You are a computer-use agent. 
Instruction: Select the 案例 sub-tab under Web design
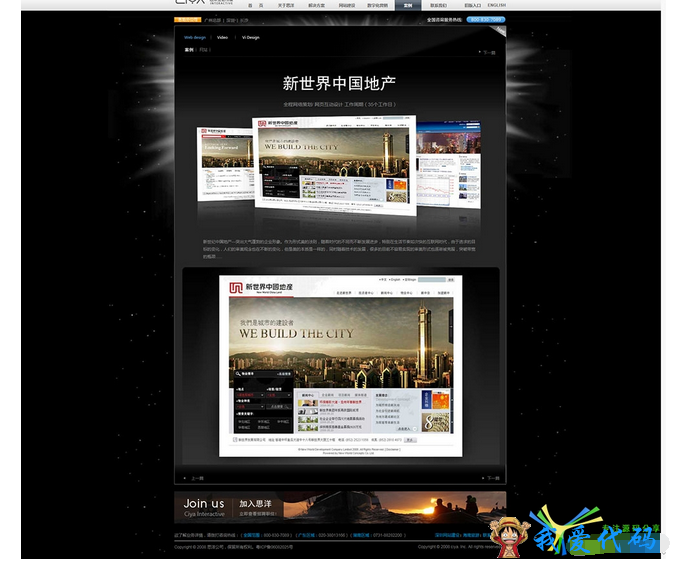point(189,50)
